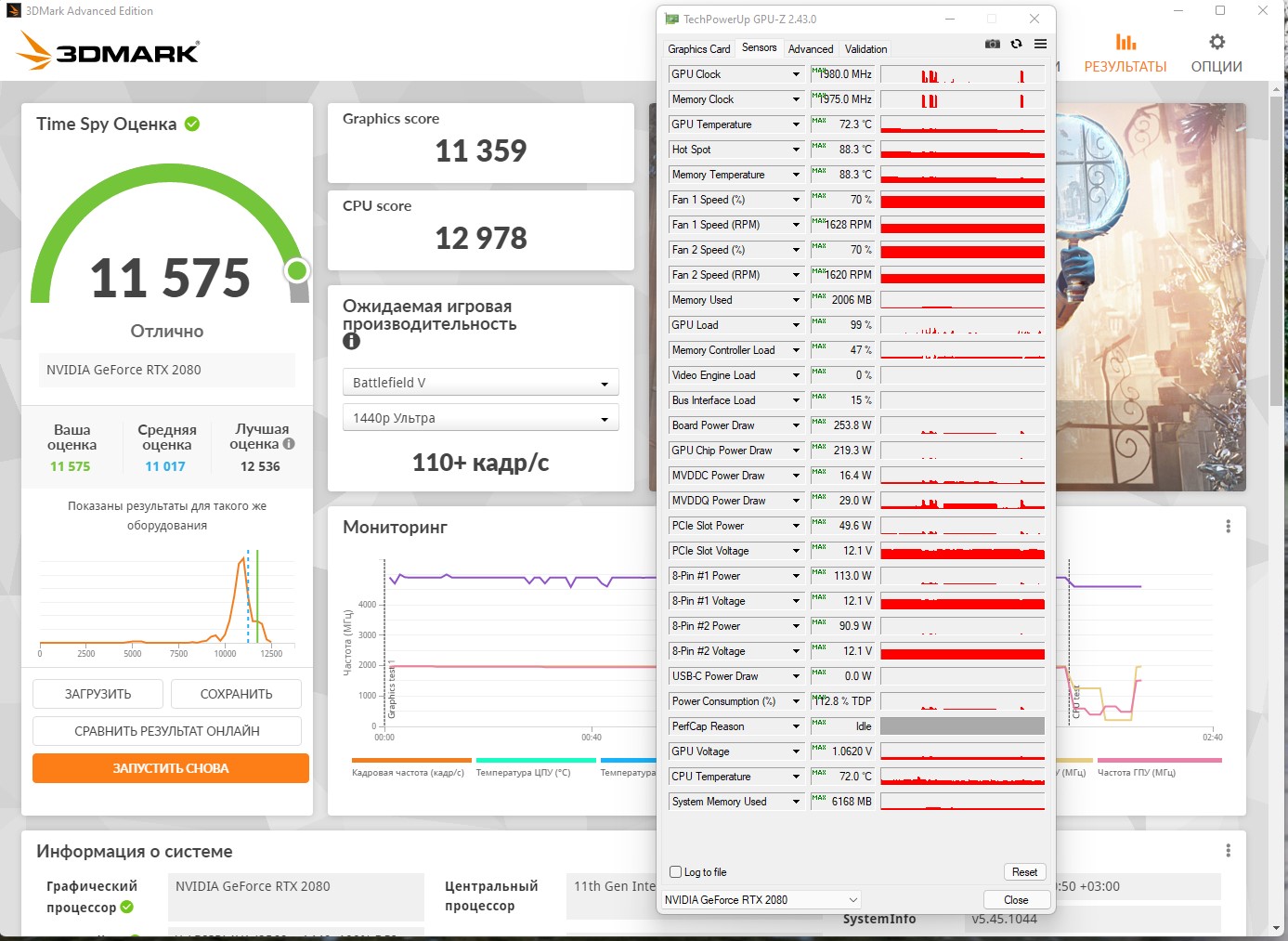Click the compare result online button
The height and width of the screenshot is (941, 1288).
pyautogui.click(x=167, y=731)
